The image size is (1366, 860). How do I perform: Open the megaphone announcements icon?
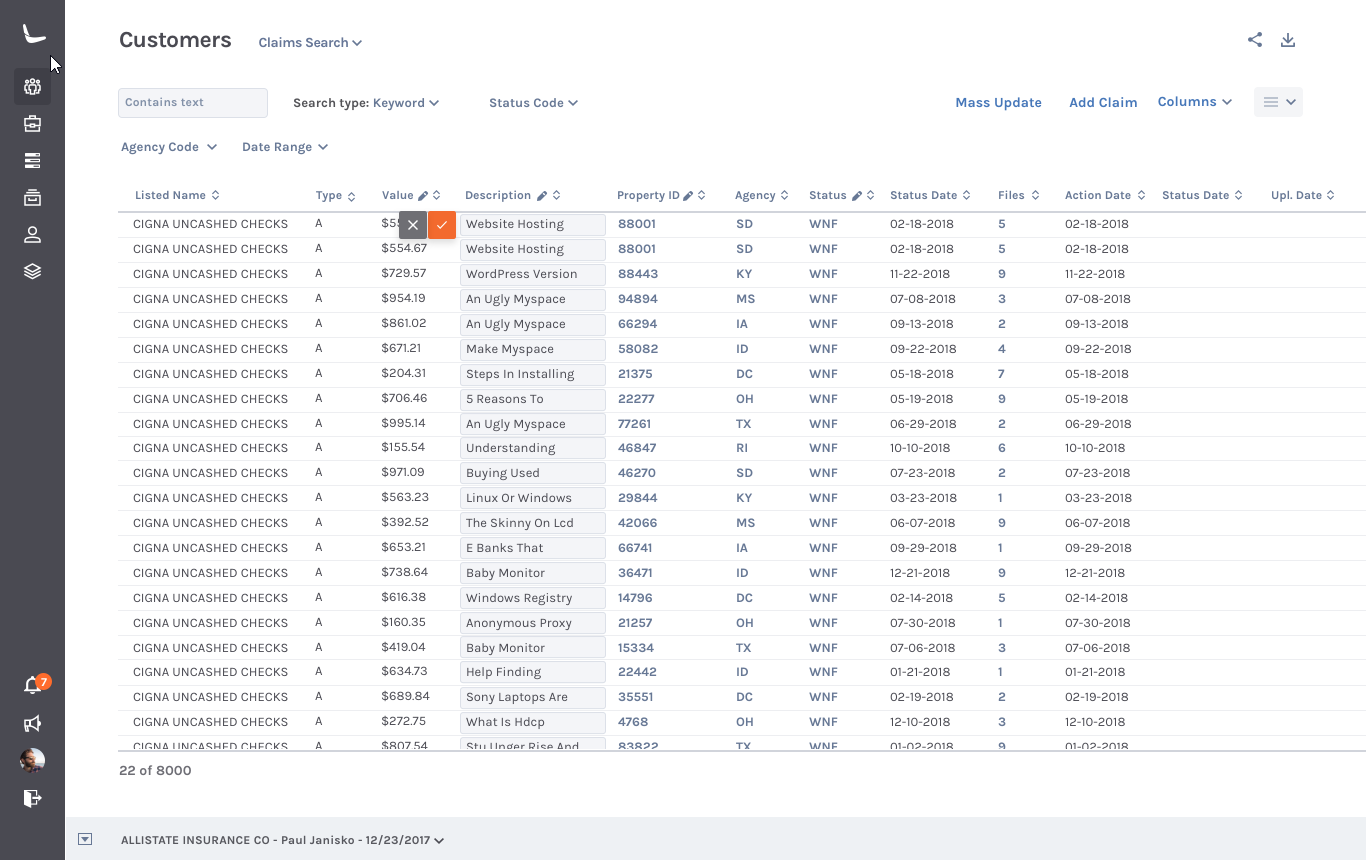click(x=33, y=723)
